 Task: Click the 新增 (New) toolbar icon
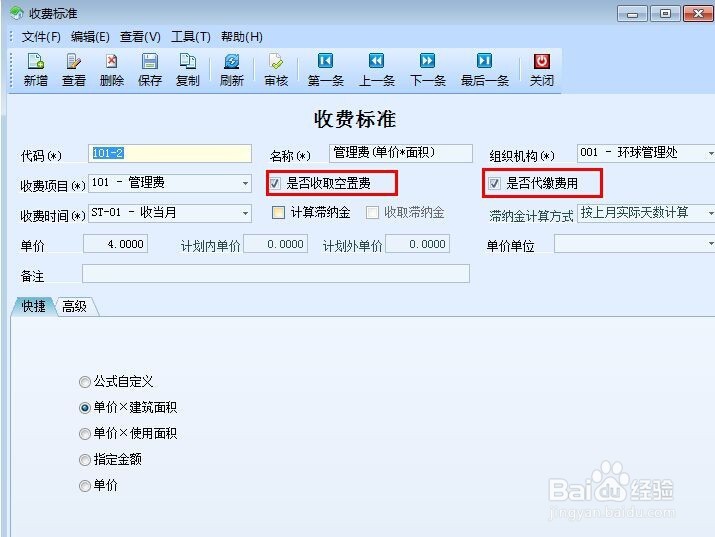coord(36,70)
